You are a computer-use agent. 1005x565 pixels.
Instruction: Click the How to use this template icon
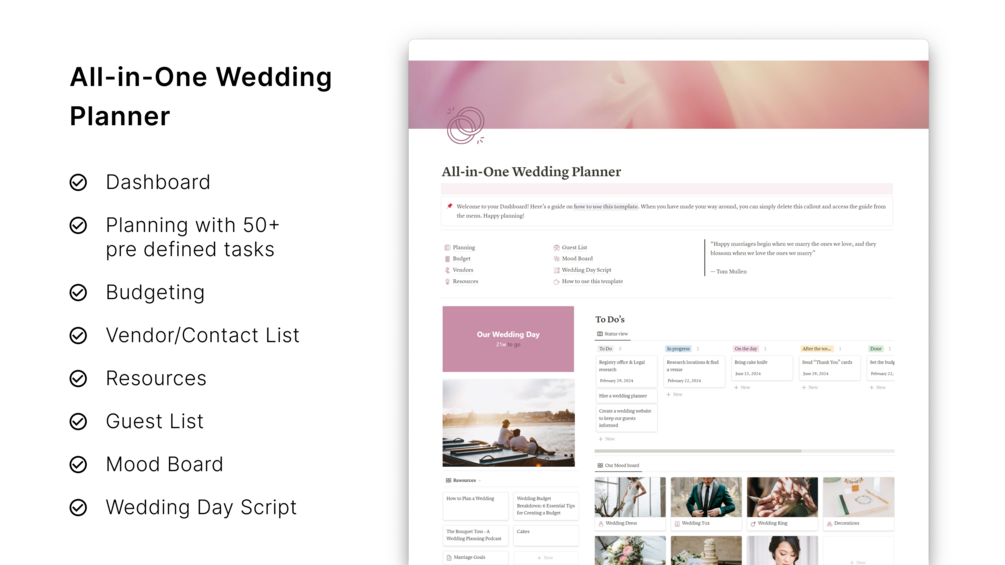click(x=556, y=281)
